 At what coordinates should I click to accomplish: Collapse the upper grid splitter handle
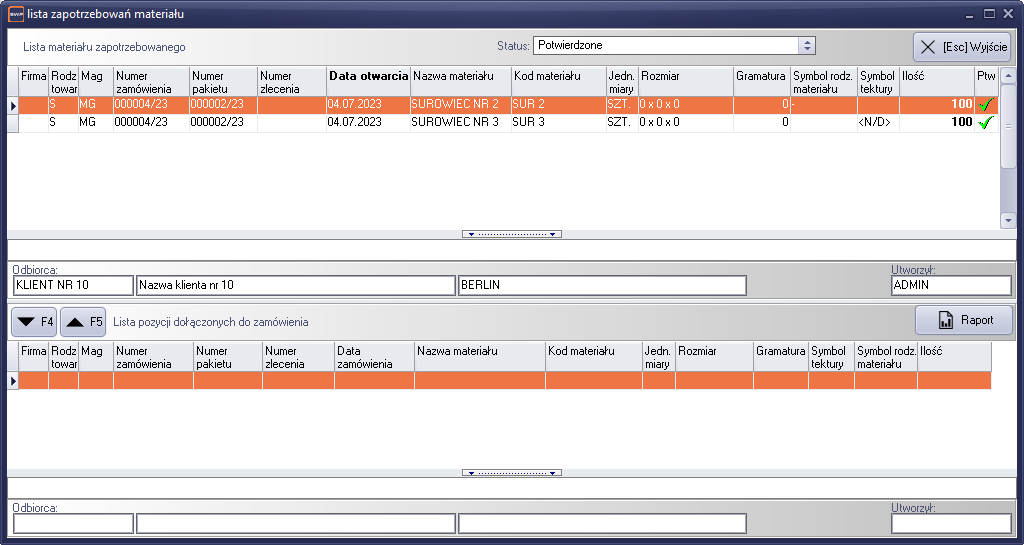(511, 234)
